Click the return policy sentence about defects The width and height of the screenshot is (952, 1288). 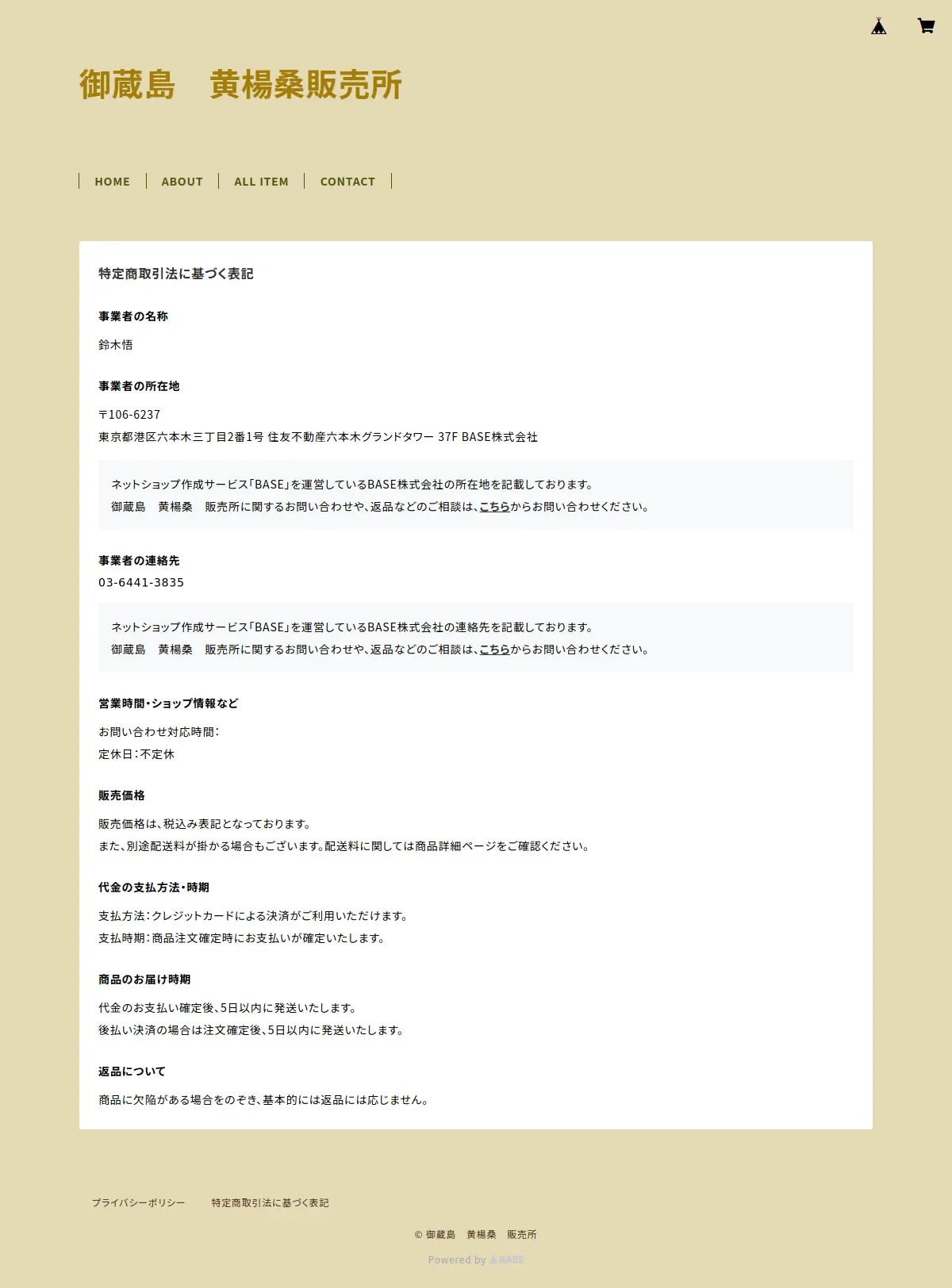(x=265, y=1100)
